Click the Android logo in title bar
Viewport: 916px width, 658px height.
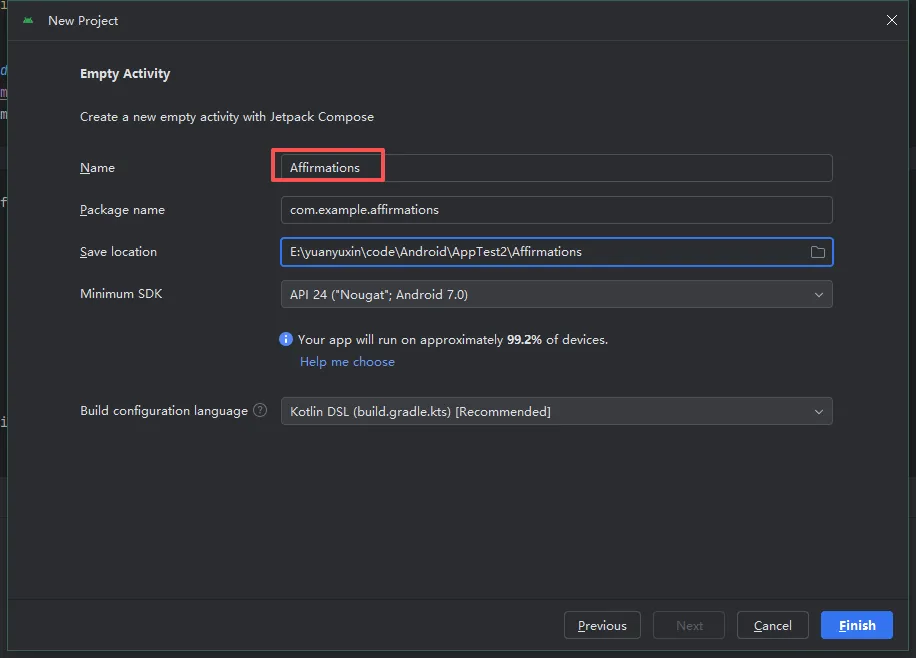(27, 20)
